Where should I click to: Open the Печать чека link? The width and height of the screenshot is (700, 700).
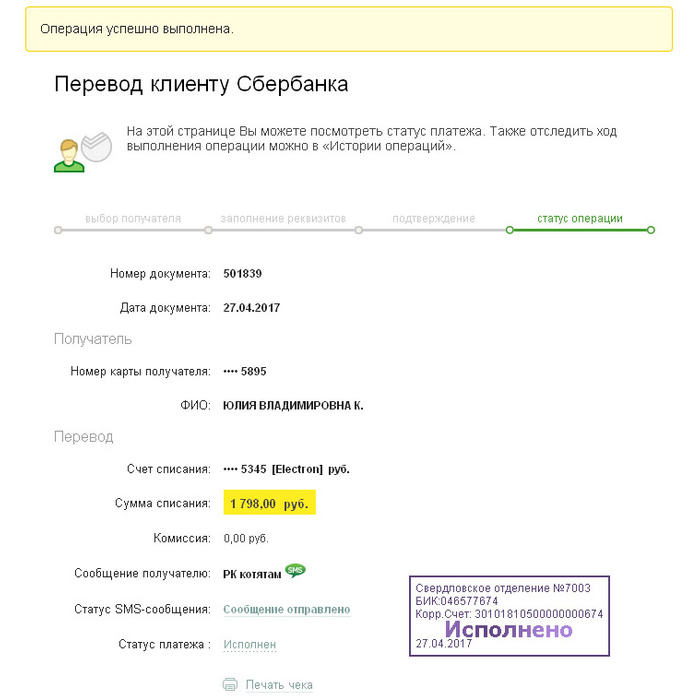(279, 685)
